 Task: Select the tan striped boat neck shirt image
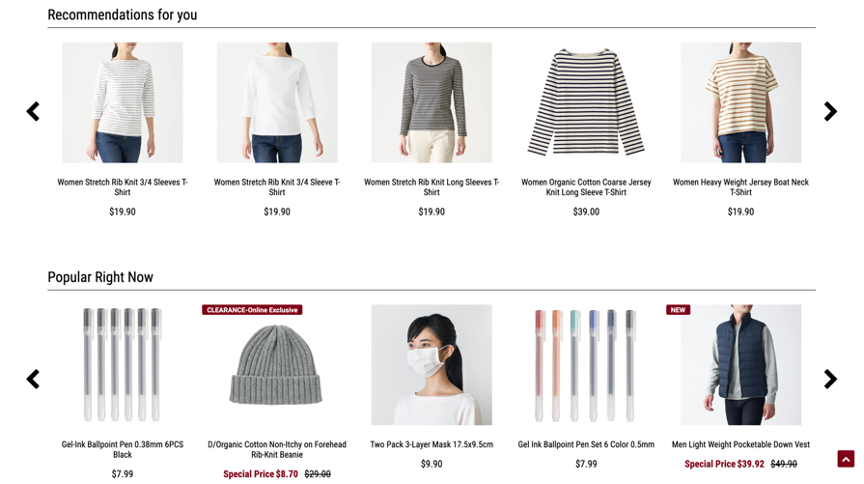pos(741,103)
